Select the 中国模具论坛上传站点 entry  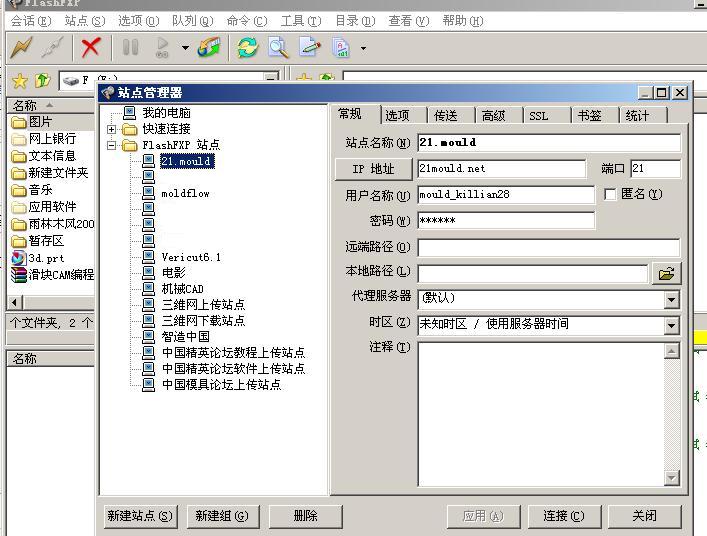221,385
